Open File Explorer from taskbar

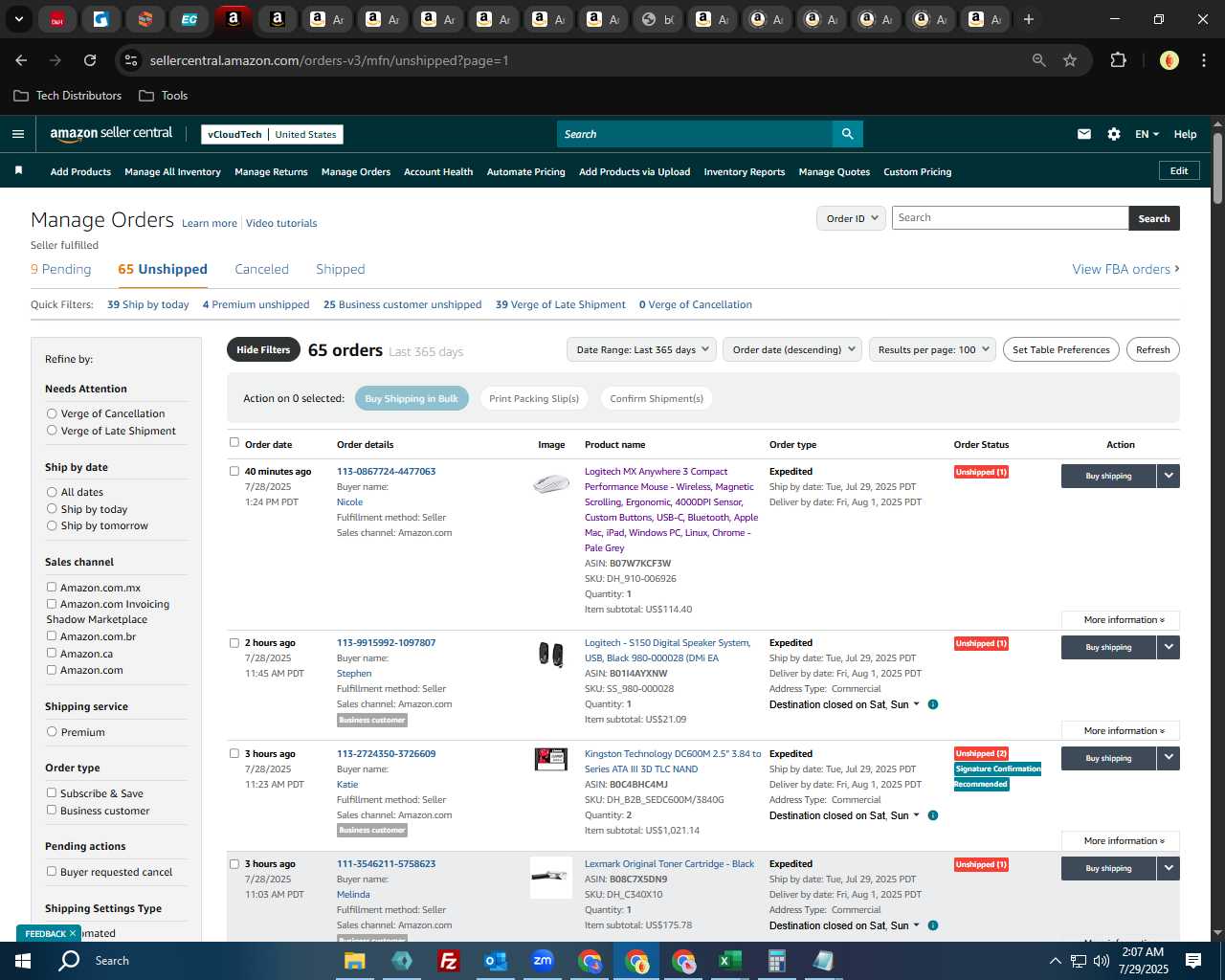point(355,961)
